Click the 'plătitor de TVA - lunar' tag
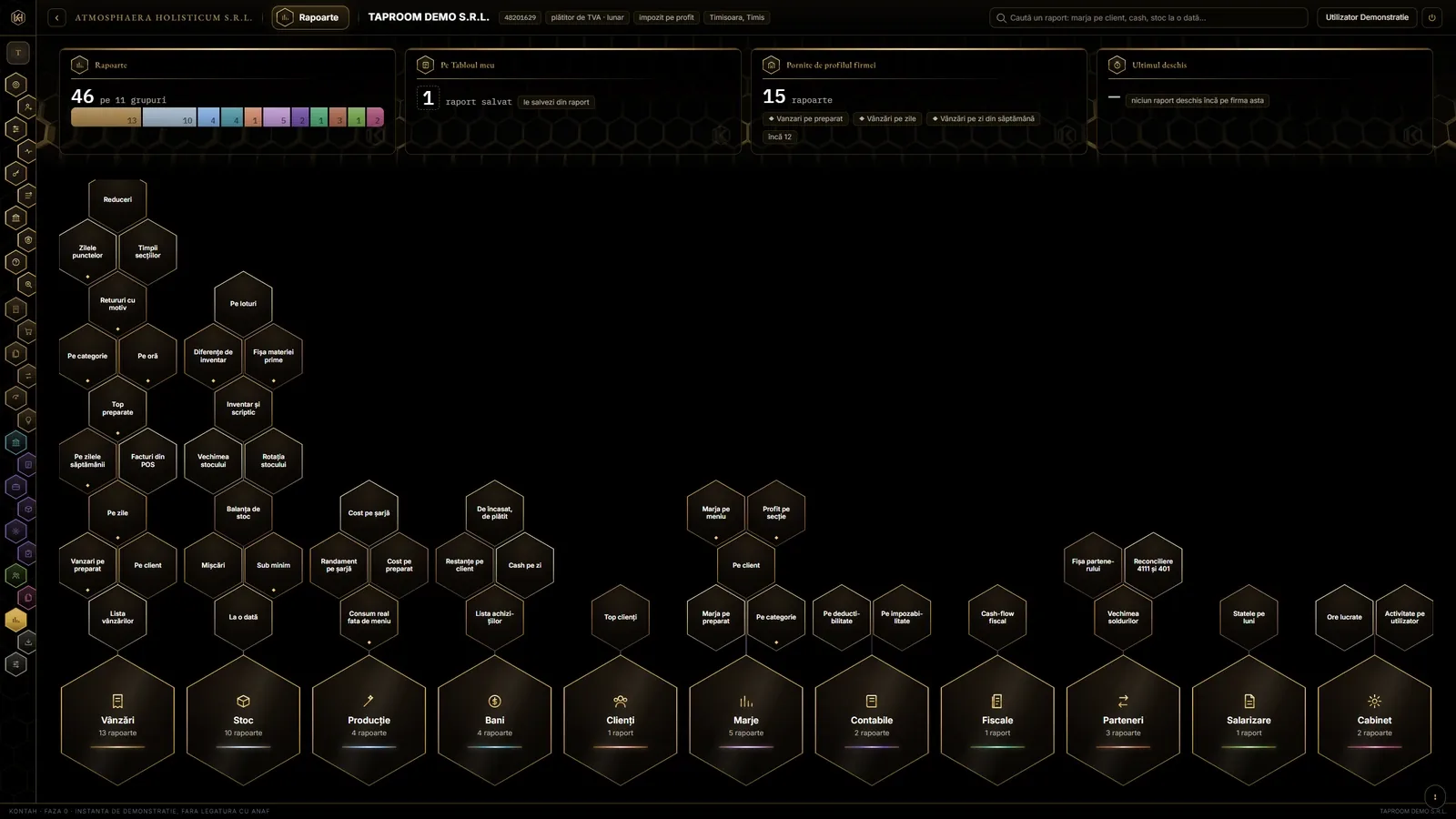This screenshot has height=819, width=1456. pos(587,17)
